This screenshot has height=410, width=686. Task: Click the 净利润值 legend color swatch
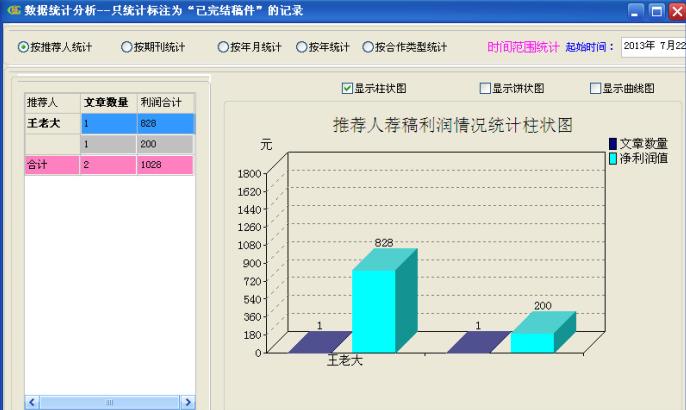613,158
